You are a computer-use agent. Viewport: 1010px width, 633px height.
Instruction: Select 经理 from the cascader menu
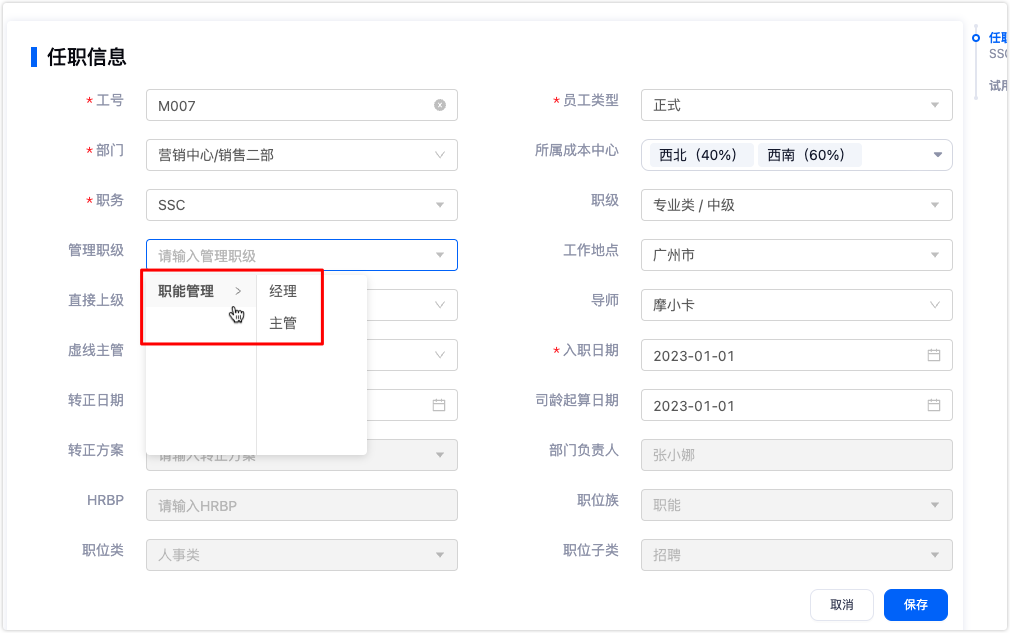click(283, 291)
